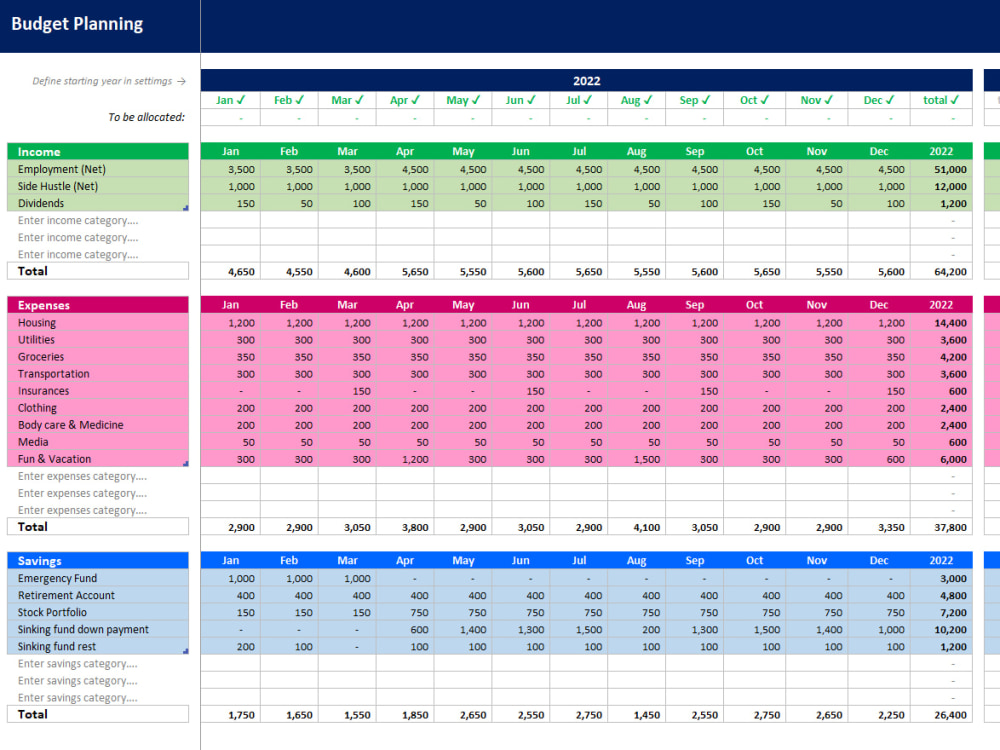Expand the Fun & Vacation corner marker
The image size is (1000, 750).
(x=186, y=463)
